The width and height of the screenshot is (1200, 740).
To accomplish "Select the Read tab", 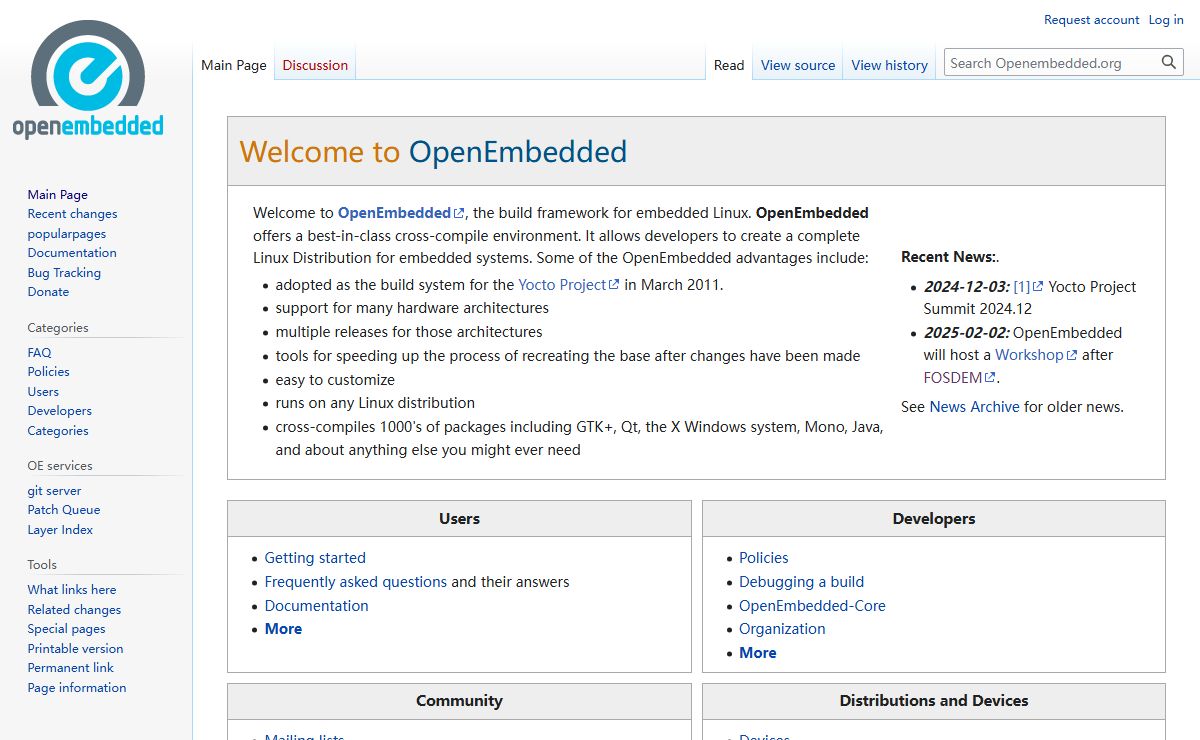I will [729, 65].
